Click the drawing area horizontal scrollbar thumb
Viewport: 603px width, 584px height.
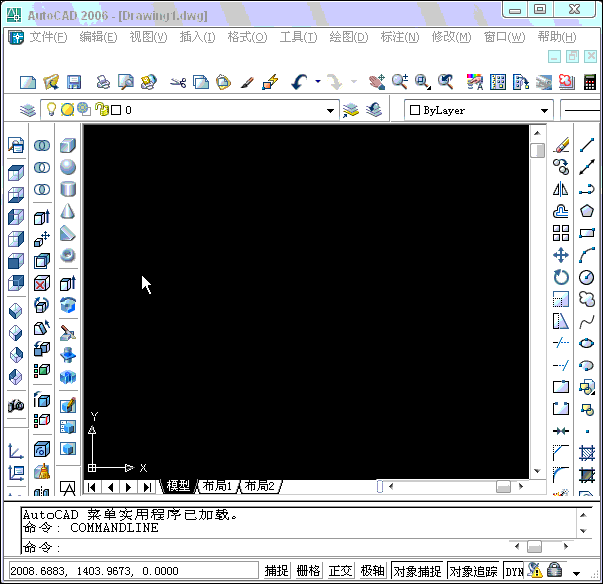click(x=503, y=487)
